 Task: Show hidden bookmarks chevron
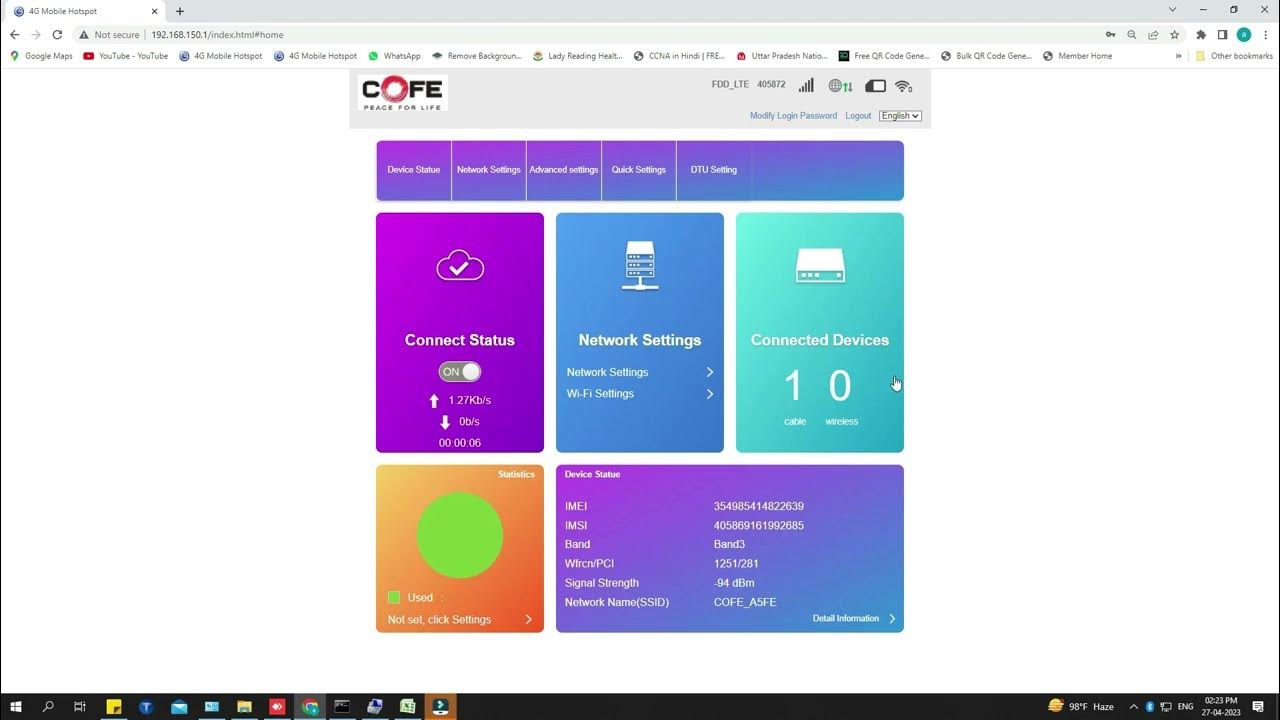click(1178, 56)
